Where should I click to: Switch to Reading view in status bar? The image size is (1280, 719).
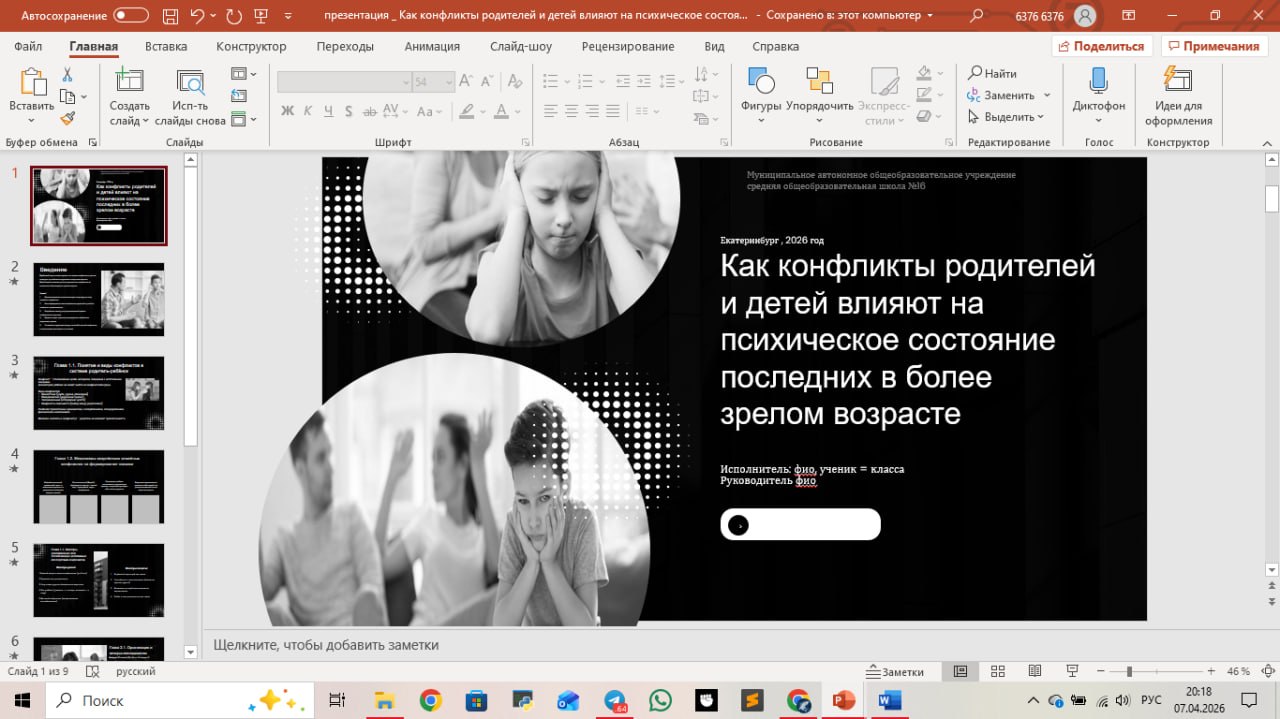[1035, 671]
